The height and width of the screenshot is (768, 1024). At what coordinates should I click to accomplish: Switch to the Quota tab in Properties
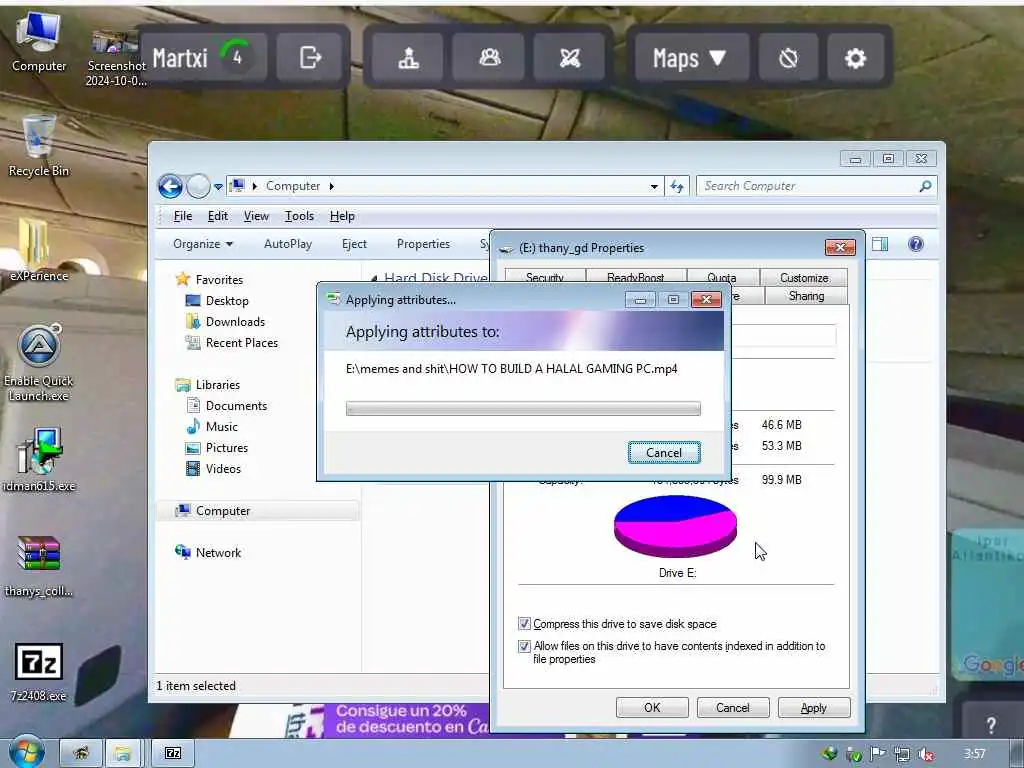coord(722,277)
